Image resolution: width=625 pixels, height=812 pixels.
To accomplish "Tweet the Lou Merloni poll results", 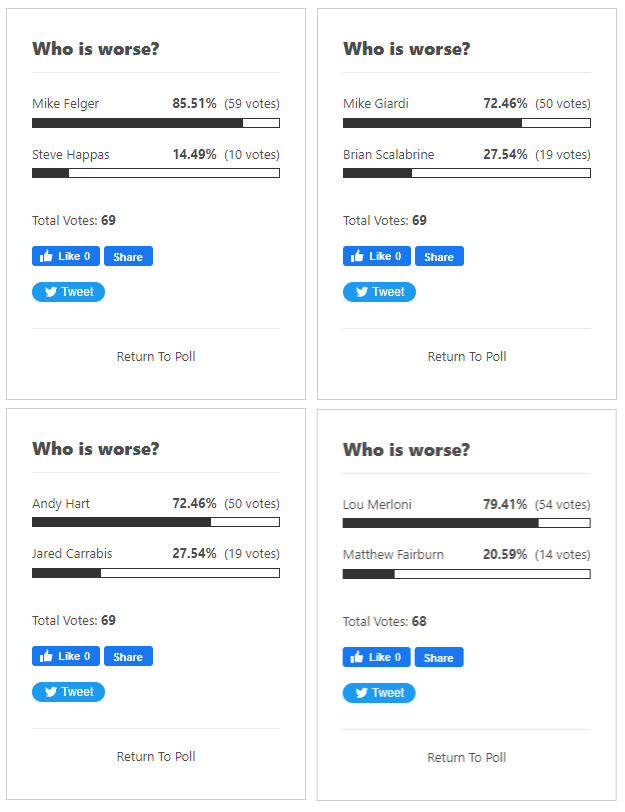I will click(x=379, y=693).
